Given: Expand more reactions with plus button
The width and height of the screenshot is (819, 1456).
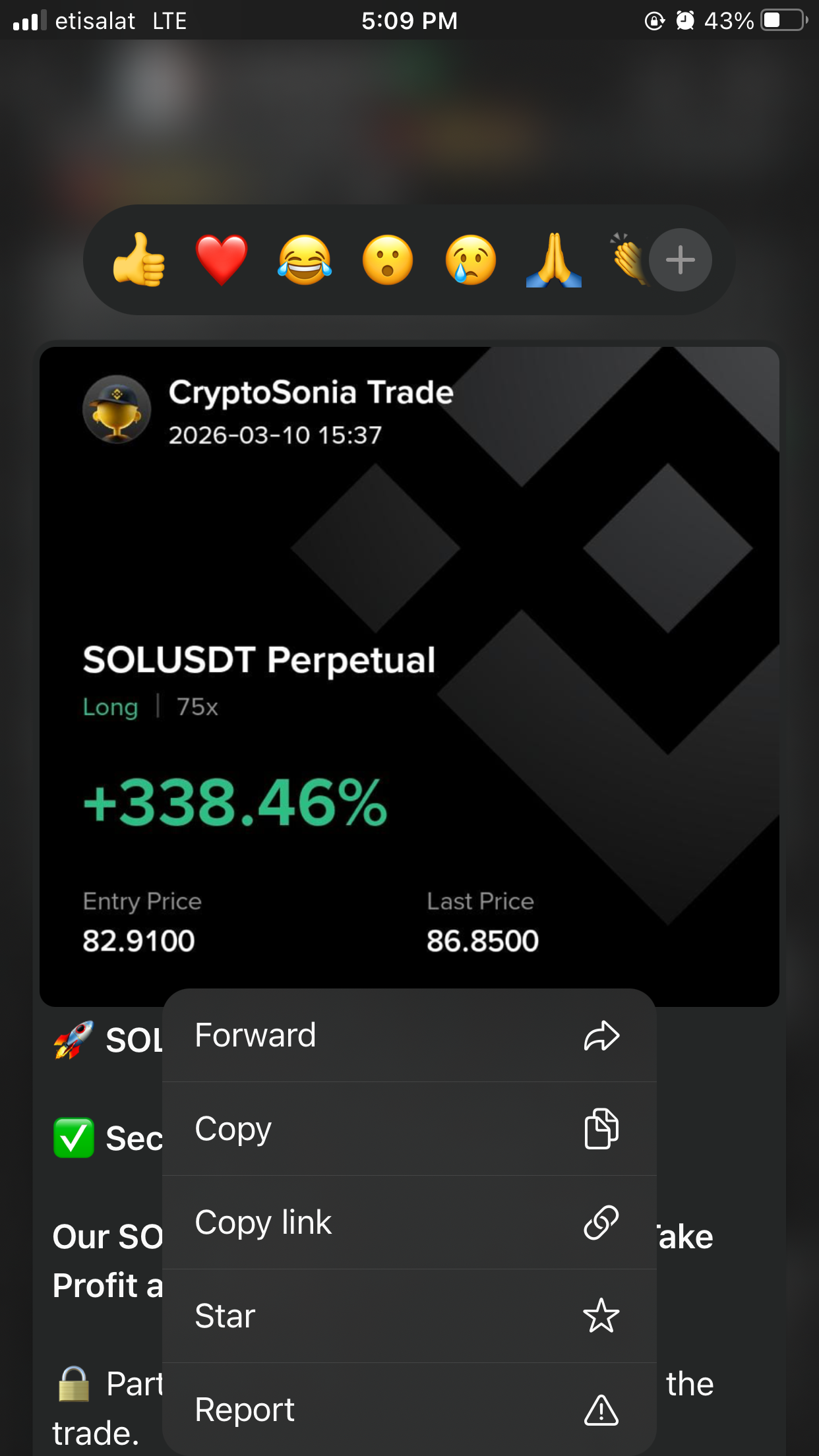Looking at the screenshot, I should [x=681, y=260].
